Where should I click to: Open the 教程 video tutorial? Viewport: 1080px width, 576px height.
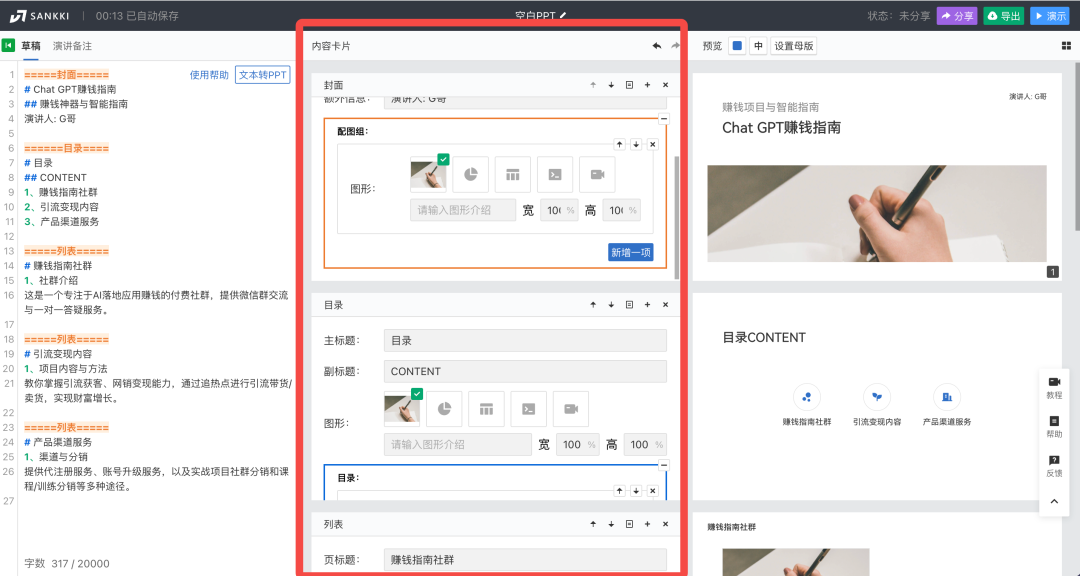1054,388
